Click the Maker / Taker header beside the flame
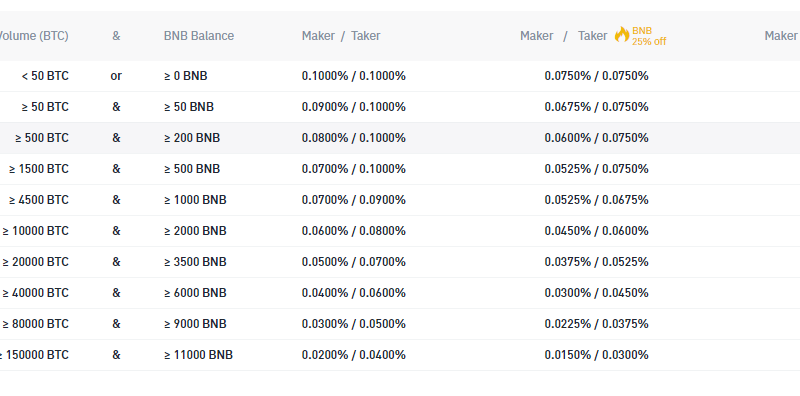Image resolution: width=800 pixels, height=396 pixels. point(564,36)
